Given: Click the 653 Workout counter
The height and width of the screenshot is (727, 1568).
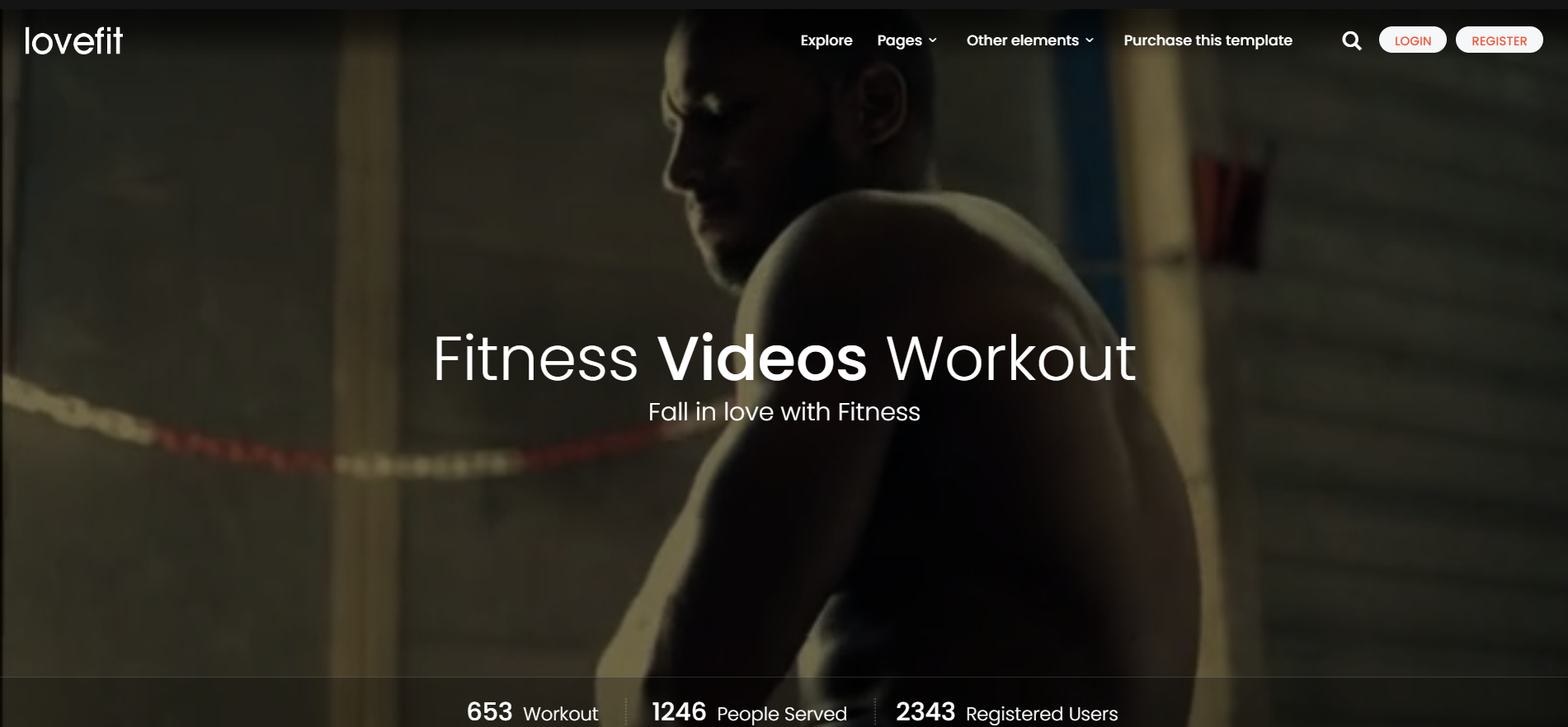Looking at the screenshot, I should (x=532, y=712).
